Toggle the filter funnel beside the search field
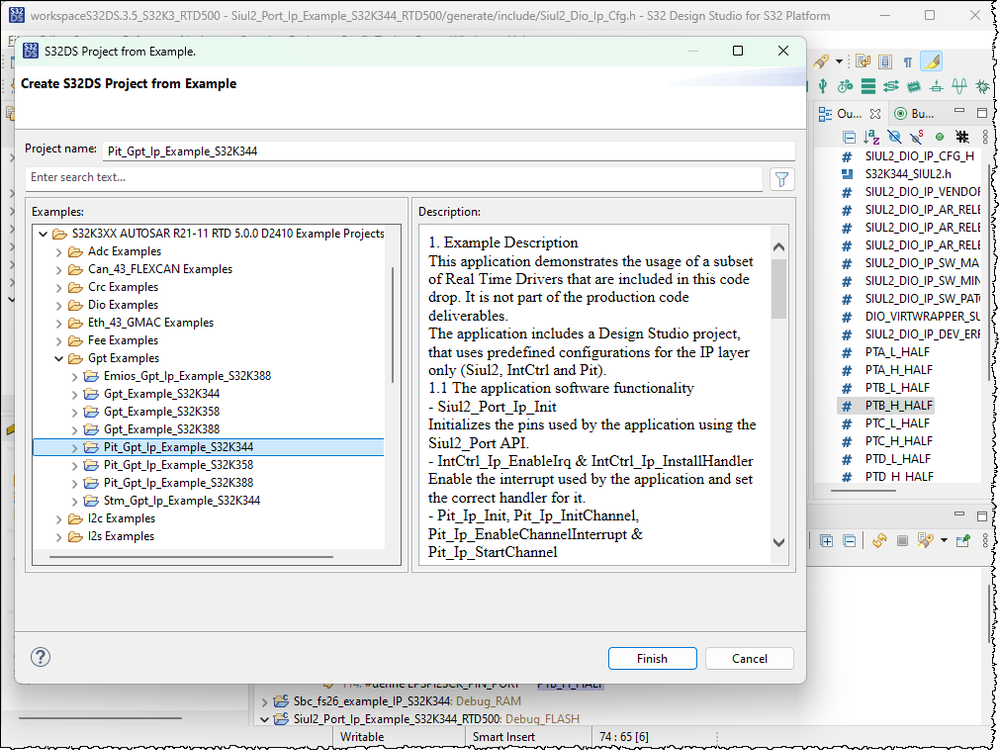Screen dimensions: 999x753 pos(781,177)
